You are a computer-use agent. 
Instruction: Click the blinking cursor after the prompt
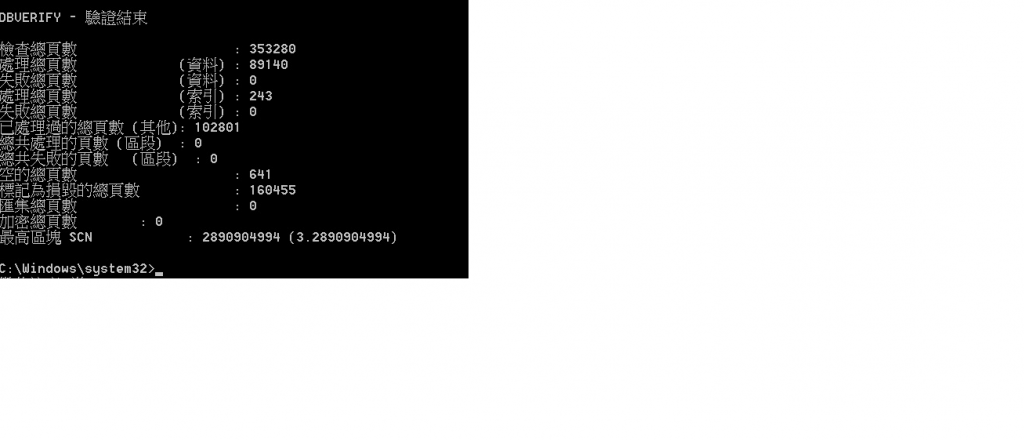[159, 274]
